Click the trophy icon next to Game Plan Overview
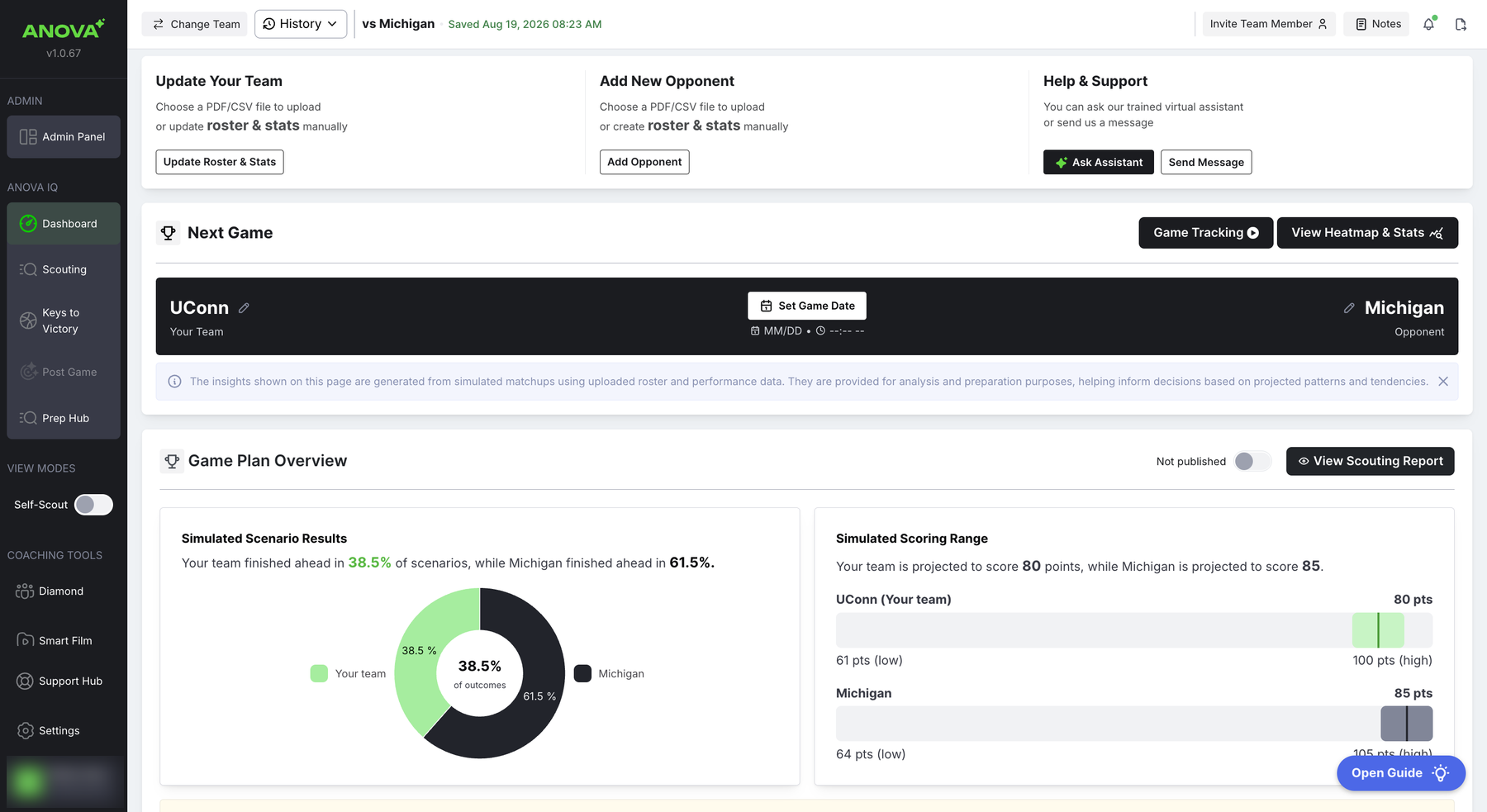 point(172,461)
